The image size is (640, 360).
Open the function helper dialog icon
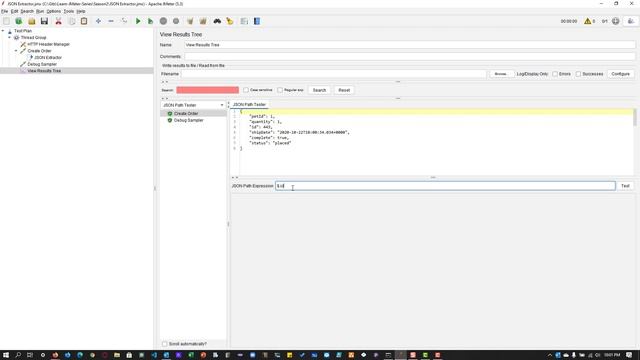244,21
